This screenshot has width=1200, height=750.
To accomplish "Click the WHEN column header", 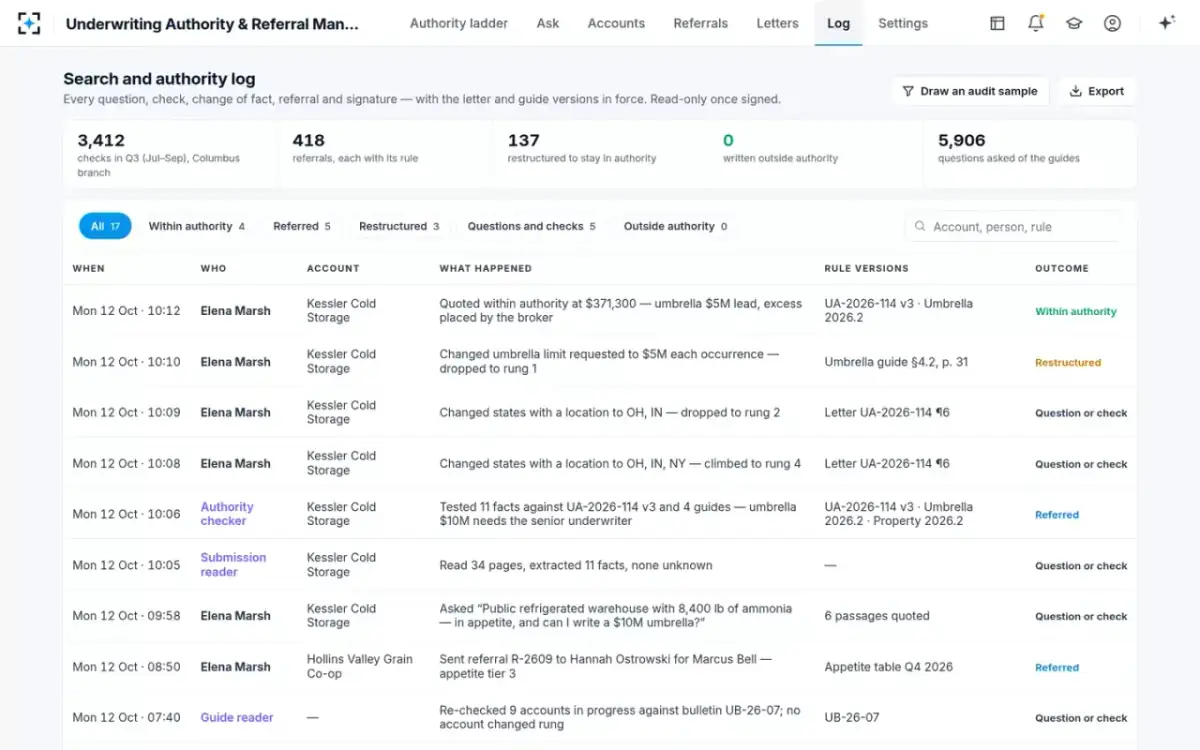I will pos(88,268).
